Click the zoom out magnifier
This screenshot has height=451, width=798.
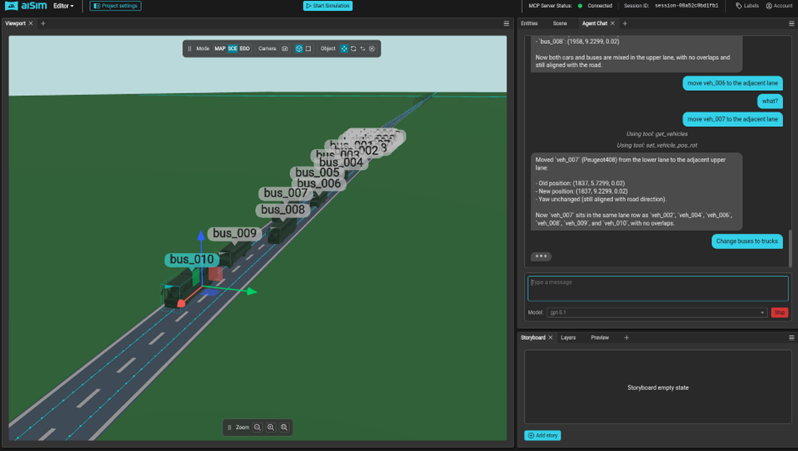pyautogui.click(x=258, y=428)
